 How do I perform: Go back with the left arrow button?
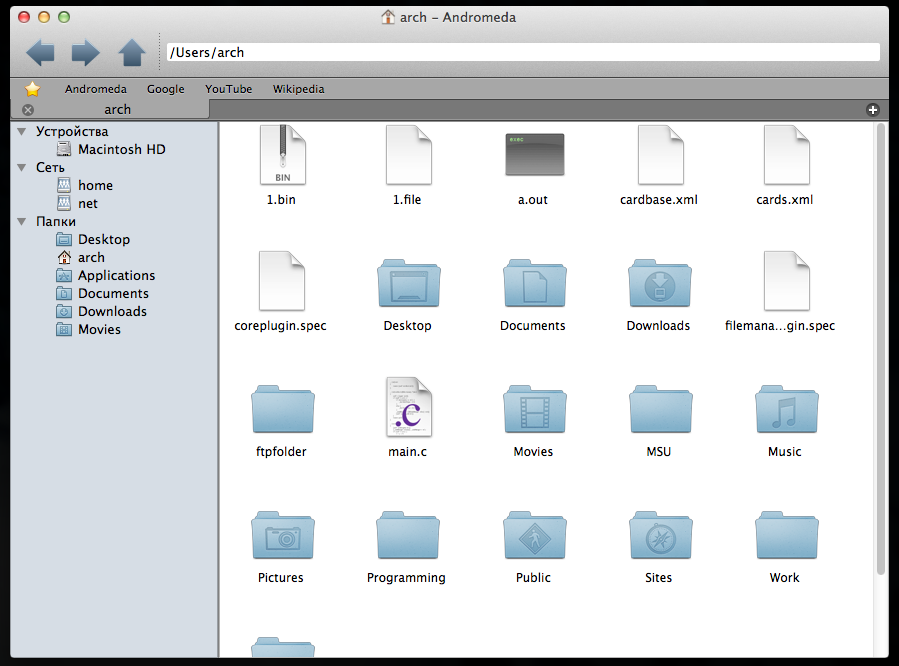(x=40, y=53)
